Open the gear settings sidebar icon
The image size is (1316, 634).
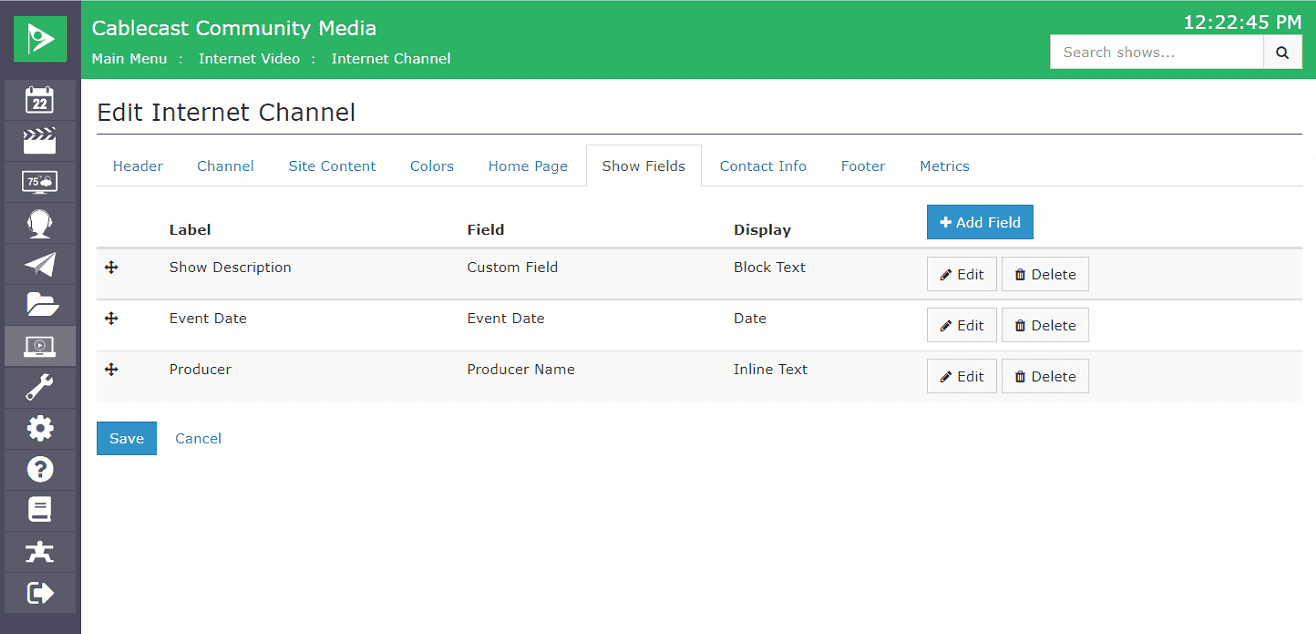point(40,428)
